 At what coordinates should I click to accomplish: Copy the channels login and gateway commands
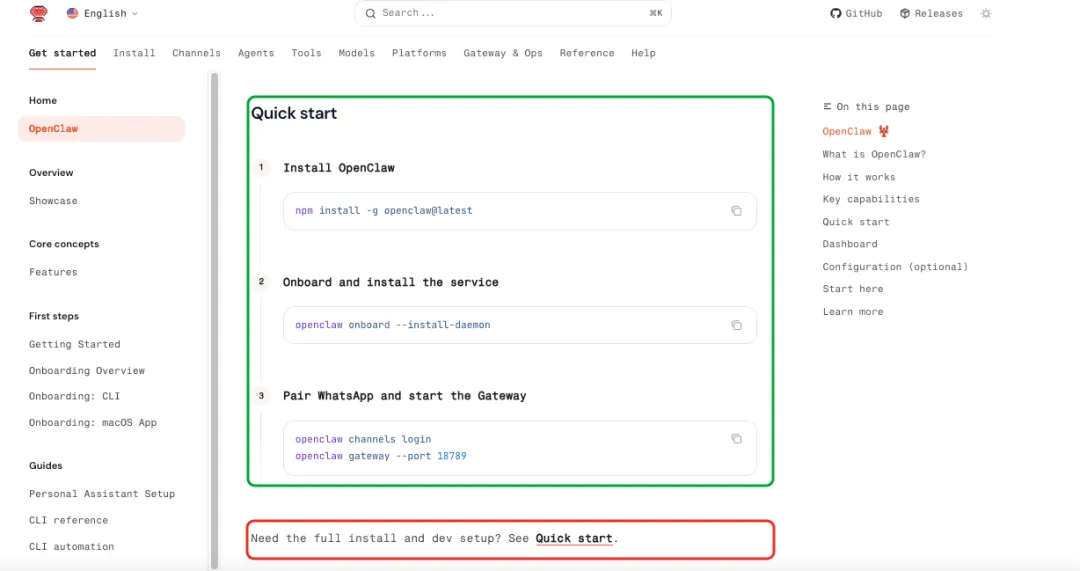tap(736, 439)
